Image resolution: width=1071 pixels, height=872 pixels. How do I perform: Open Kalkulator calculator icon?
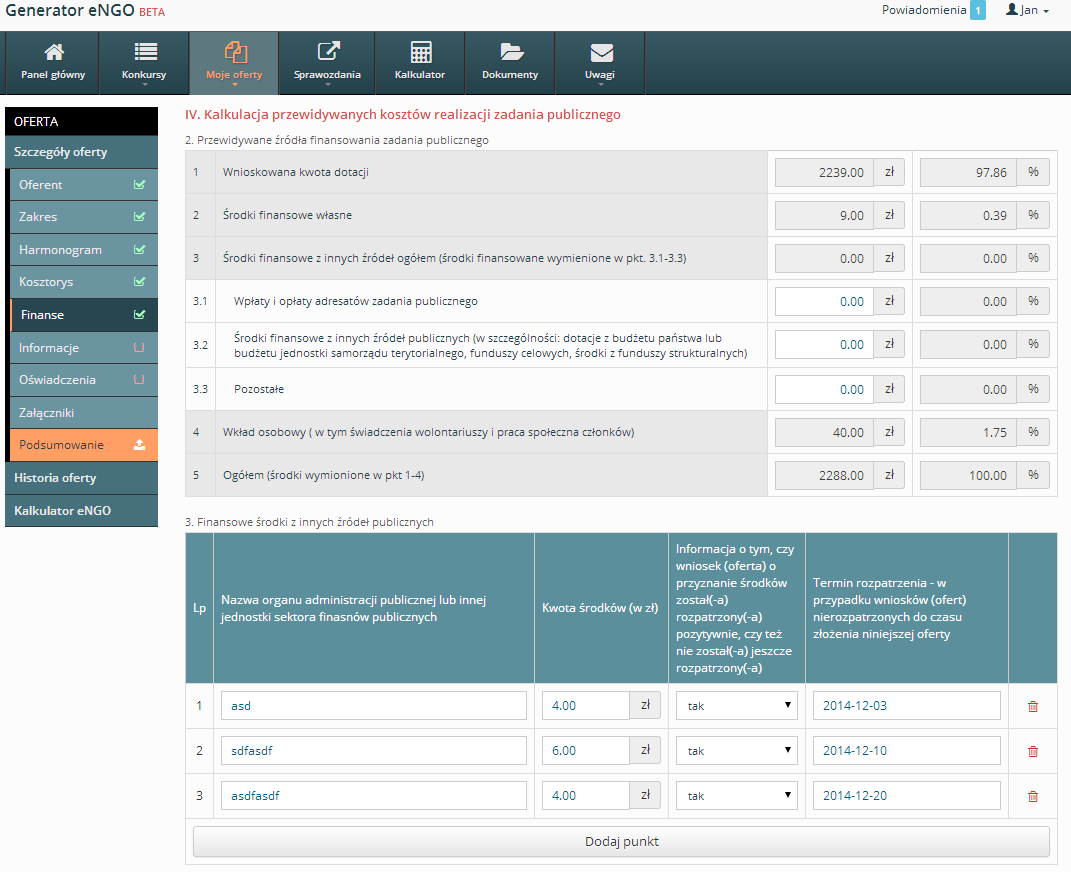coord(421,52)
